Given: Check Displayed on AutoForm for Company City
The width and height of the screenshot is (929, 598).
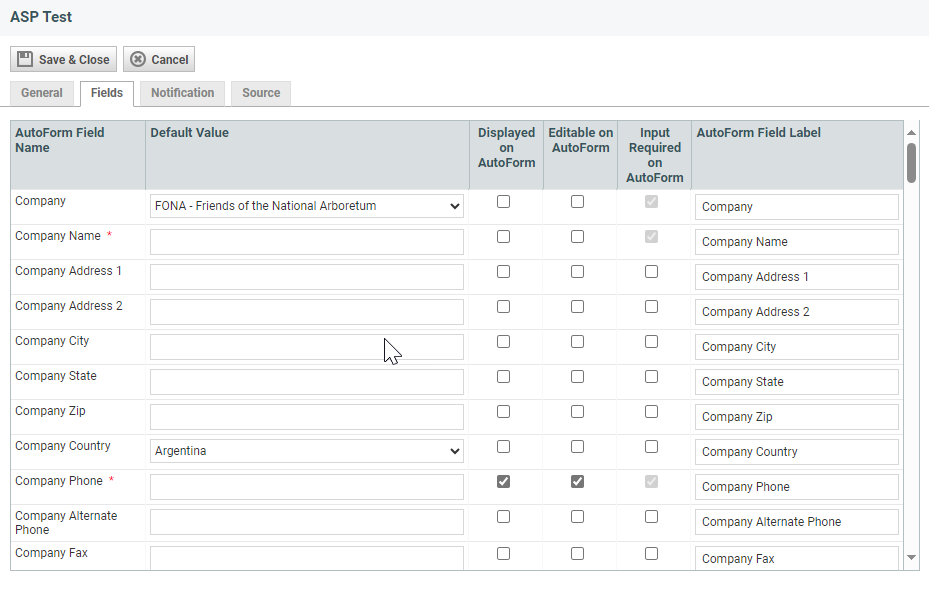Looking at the screenshot, I should pos(503,341).
